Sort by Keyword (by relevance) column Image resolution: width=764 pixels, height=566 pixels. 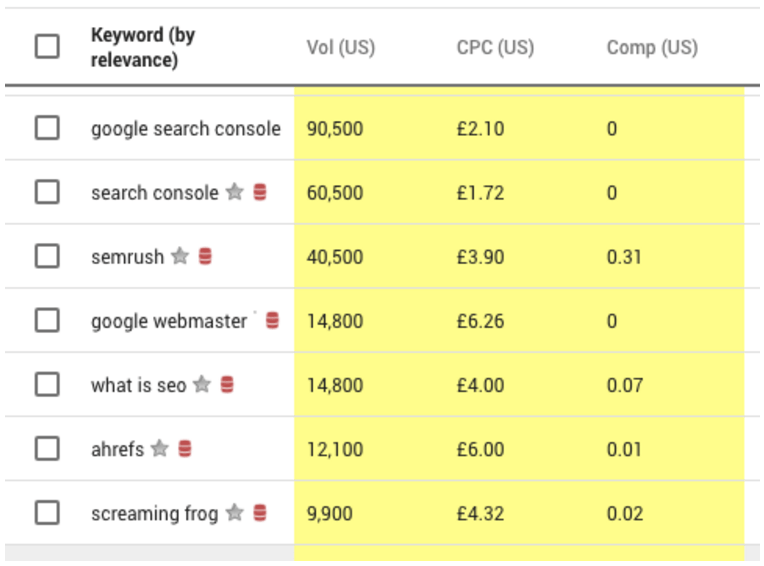pos(142,47)
